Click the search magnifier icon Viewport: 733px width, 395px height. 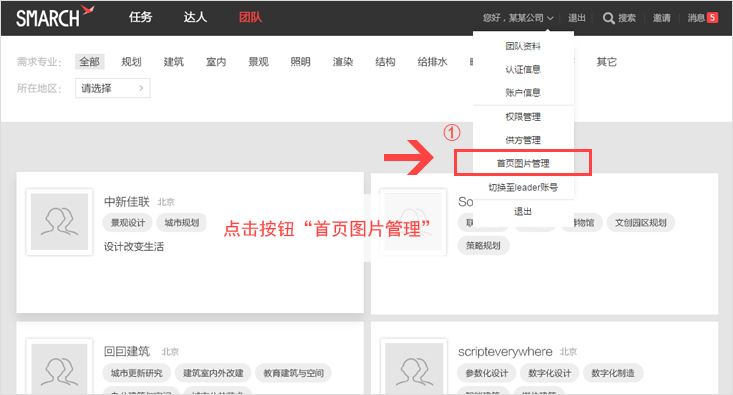pyautogui.click(x=608, y=18)
